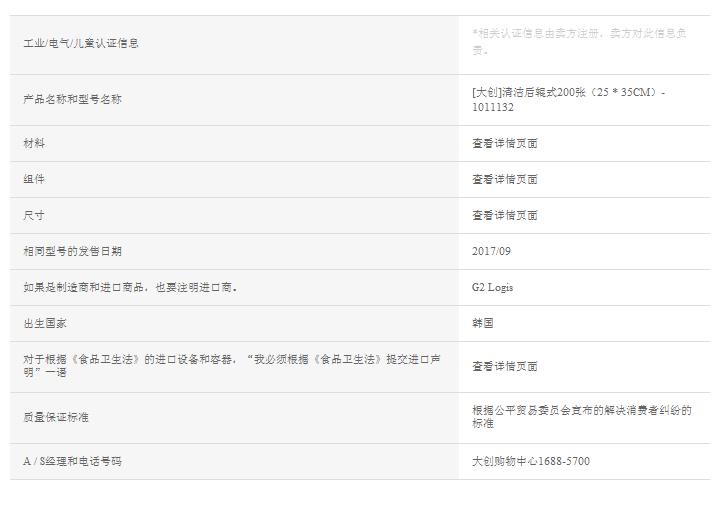Viewport: 721px width, 514px height.
Task: Click the 产品名称和型号名称 label
Action: click(72, 99)
